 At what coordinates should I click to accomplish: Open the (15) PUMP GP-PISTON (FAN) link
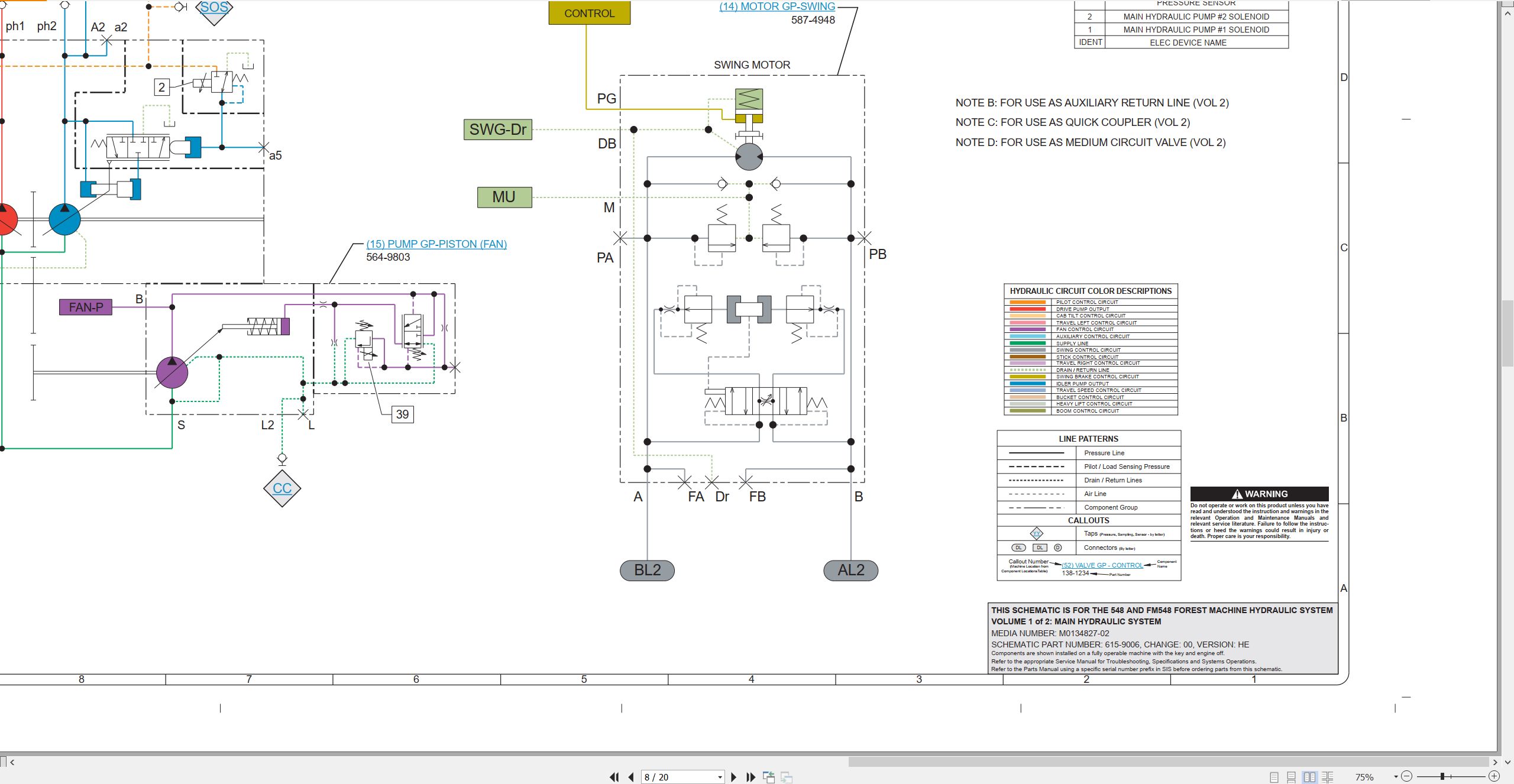pos(436,244)
